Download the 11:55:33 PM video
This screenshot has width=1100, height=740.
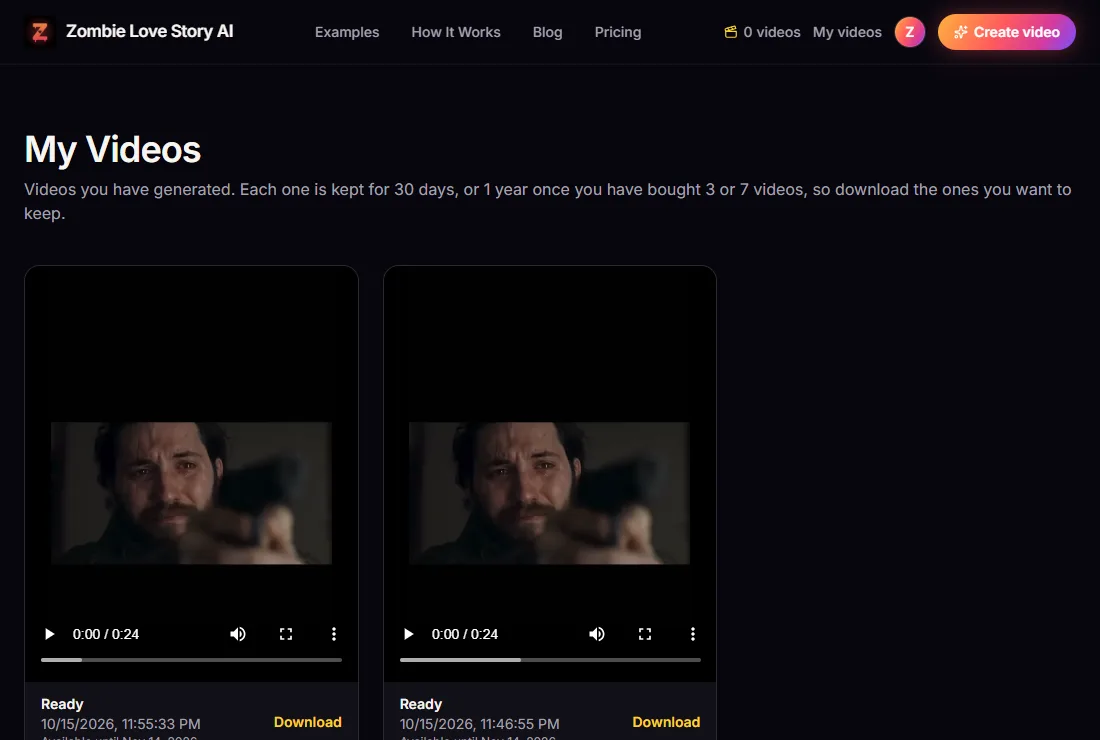click(307, 722)
